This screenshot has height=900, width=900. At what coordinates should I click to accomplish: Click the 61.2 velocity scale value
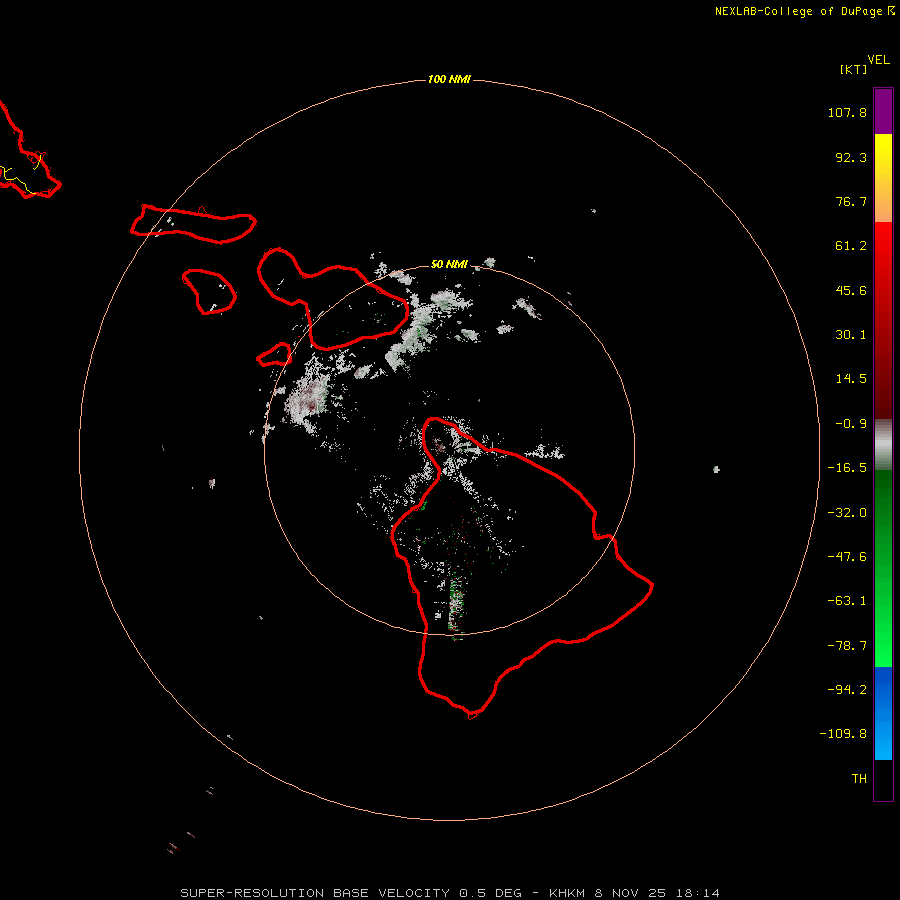click(851, 246)
